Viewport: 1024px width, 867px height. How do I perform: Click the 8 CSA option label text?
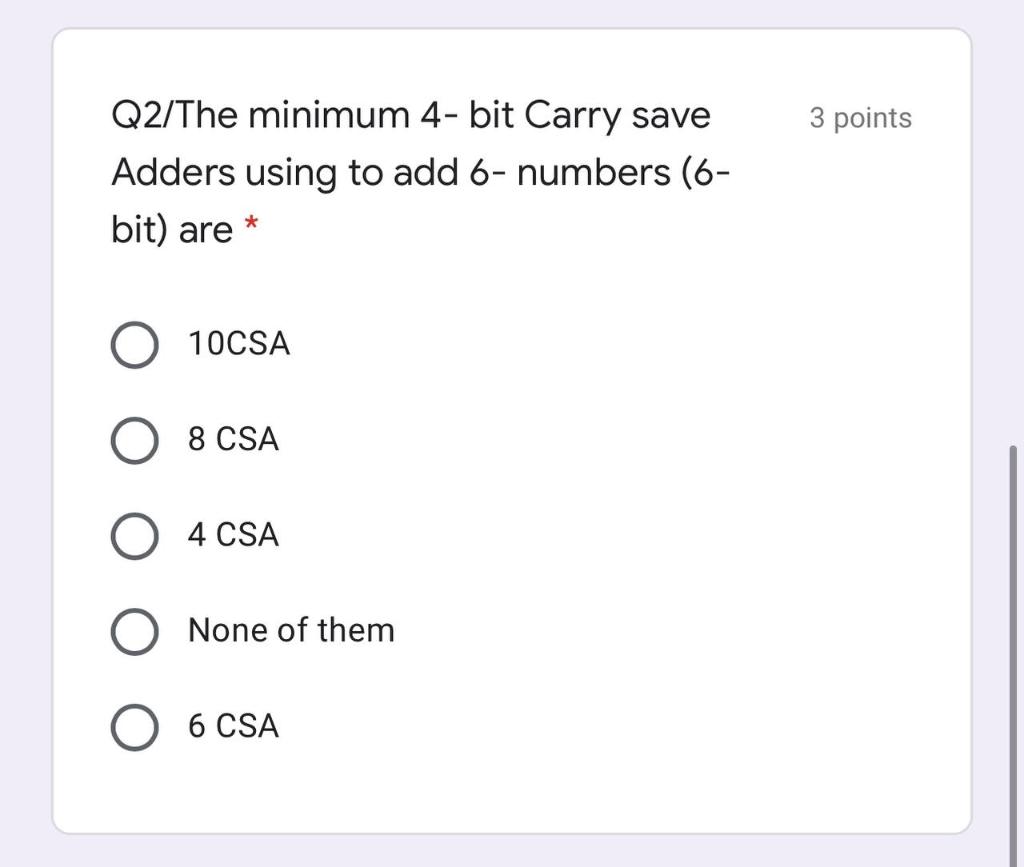(x=232, y=440)
